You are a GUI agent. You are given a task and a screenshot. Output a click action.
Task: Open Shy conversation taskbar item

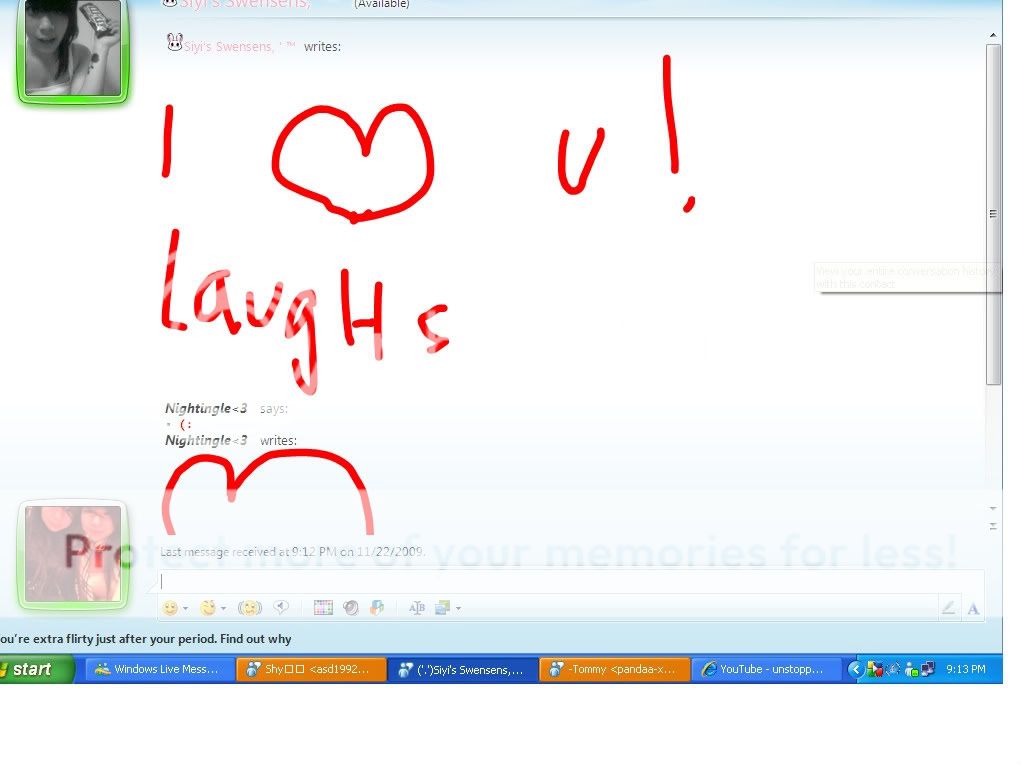pos(311,669)
